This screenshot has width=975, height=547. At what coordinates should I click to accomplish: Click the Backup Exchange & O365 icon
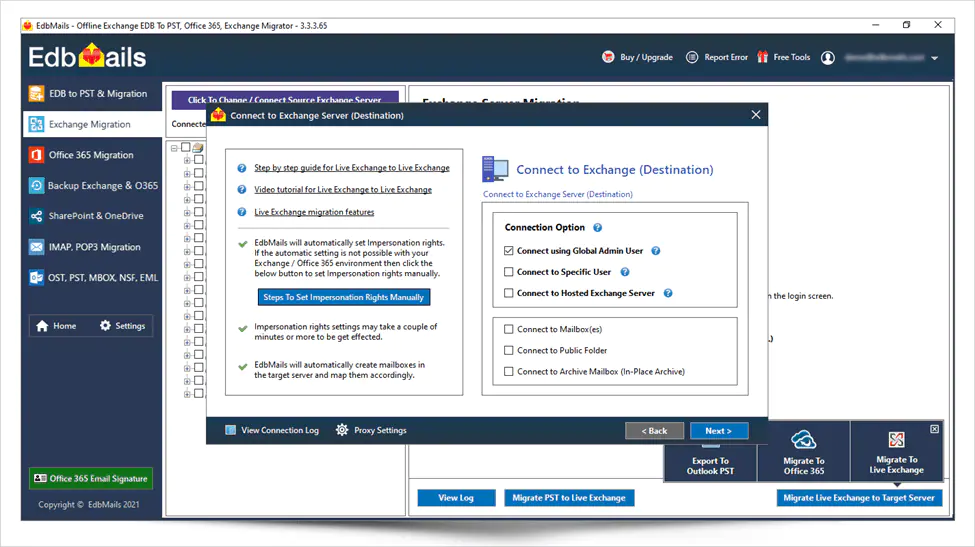pyautogui.click(x=37, y=185)
